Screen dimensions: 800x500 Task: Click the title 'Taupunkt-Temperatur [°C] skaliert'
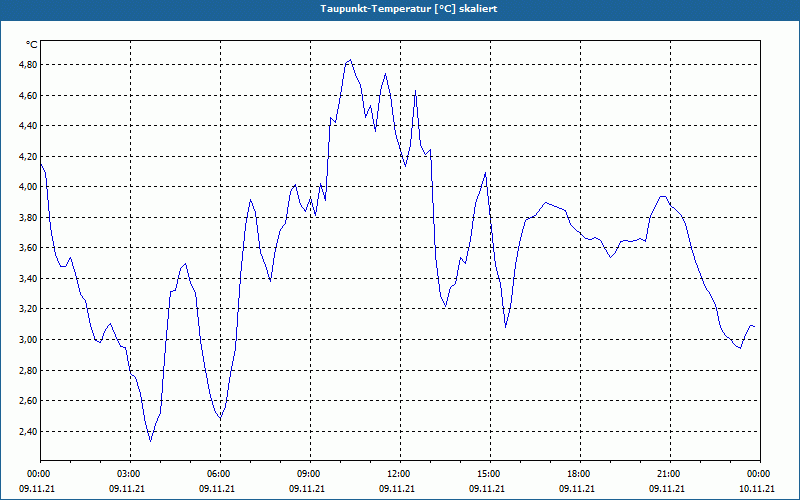pos(409,9)
